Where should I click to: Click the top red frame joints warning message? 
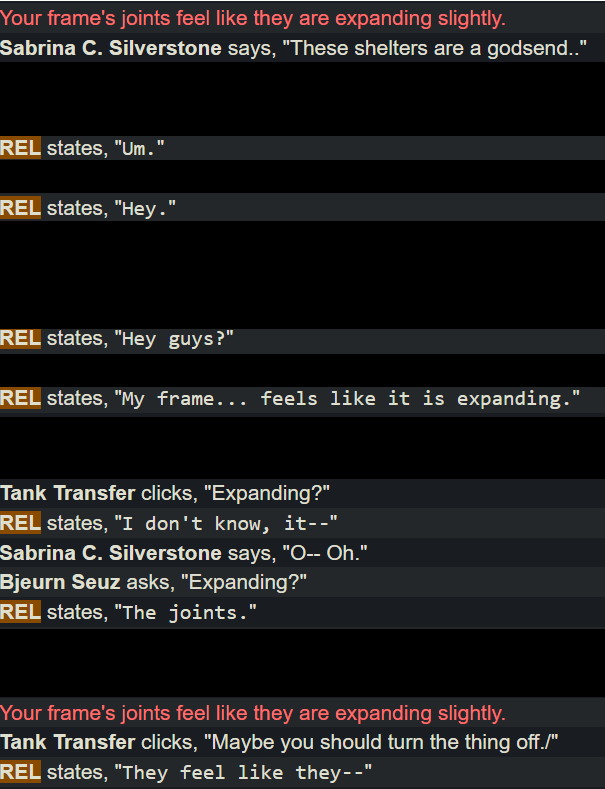(253, 19)
